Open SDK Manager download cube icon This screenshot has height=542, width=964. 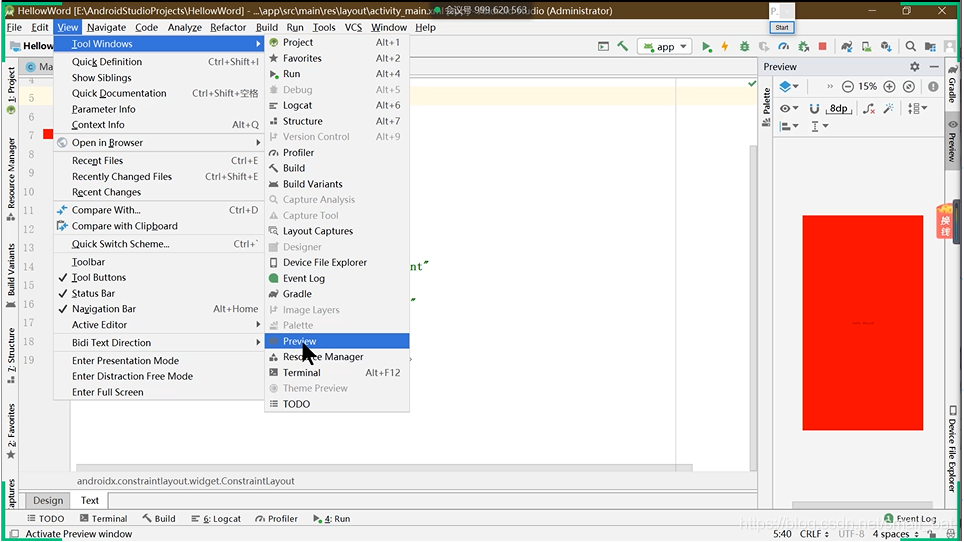pos(886,47)
